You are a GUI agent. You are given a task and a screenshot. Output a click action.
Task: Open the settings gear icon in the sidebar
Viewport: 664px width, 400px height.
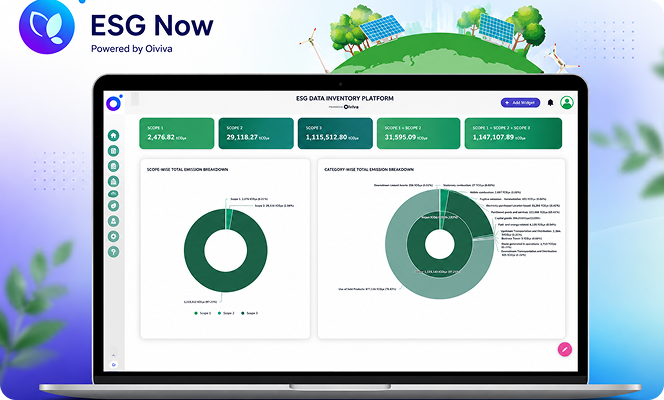pyautogui.click(x=113, y=236)
